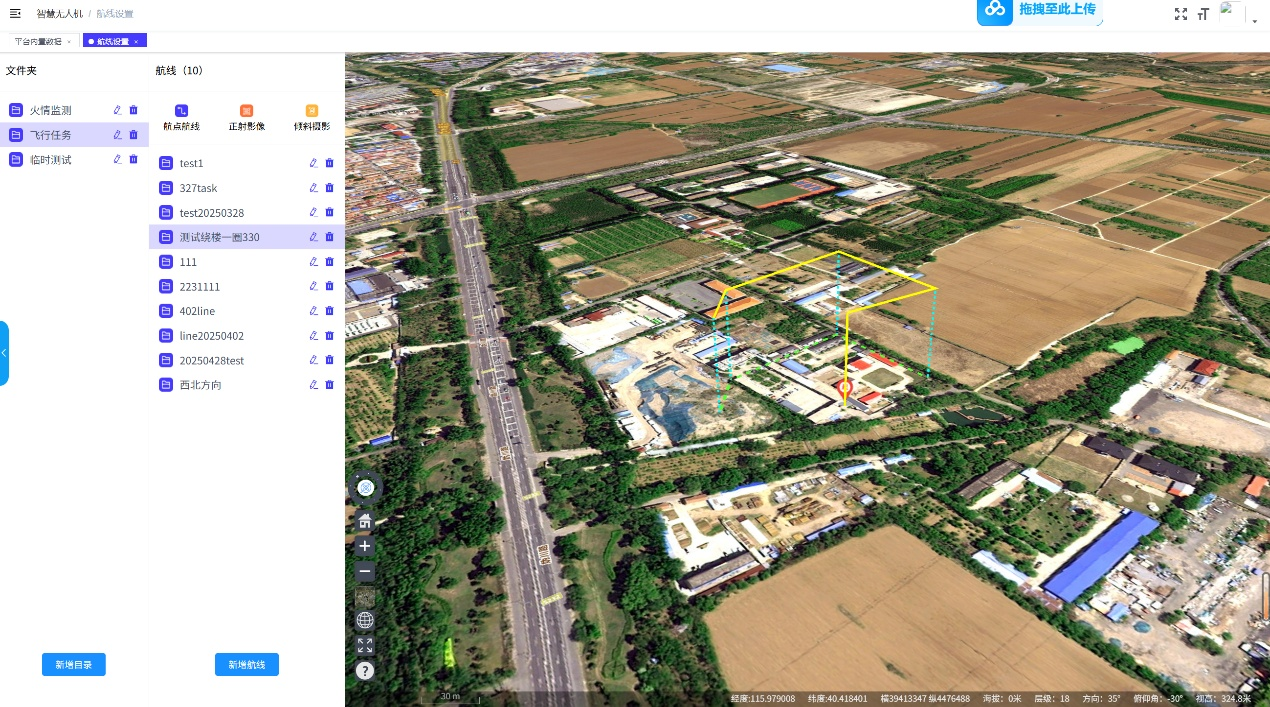Collapse the left panel with blue arrow handle

point(4,353)
